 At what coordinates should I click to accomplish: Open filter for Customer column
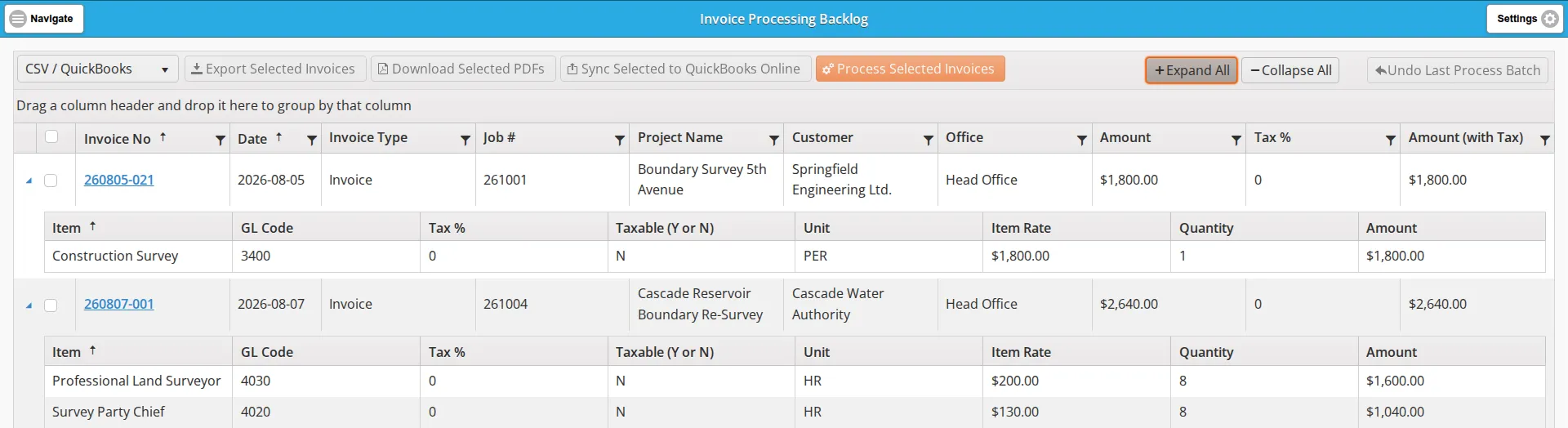[x=929, y=140]
